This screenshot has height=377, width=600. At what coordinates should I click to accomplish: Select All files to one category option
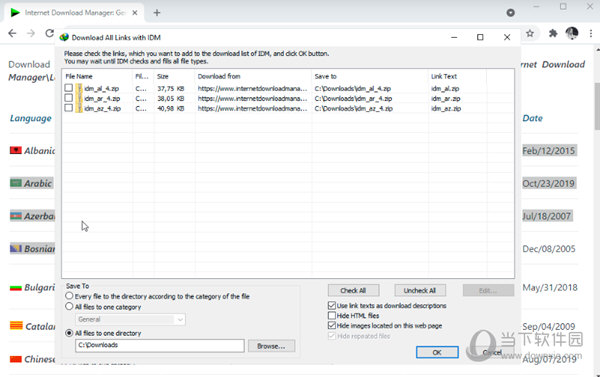pyautogui.click(x=69, y=307)
